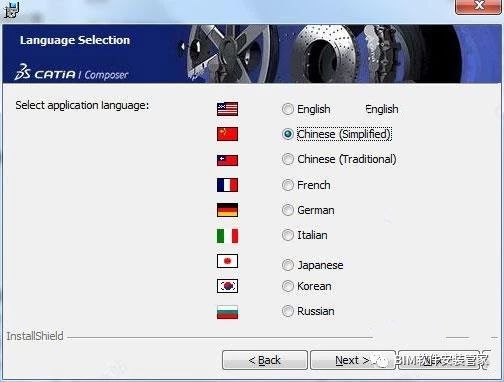Choose the Italian radio button

point(287,235)
